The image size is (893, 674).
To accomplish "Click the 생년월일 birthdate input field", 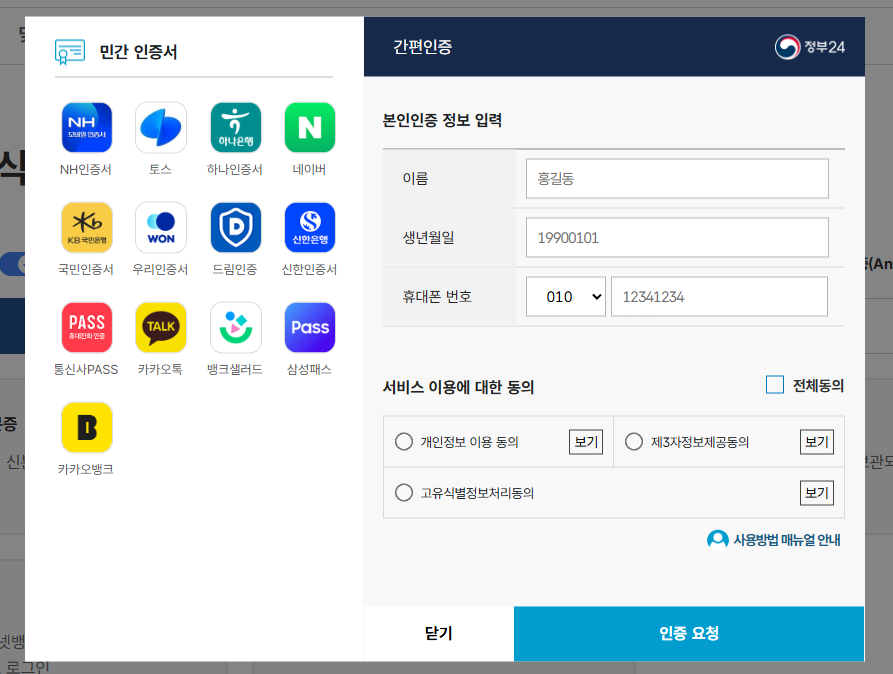I will click(x=677, y=238).
